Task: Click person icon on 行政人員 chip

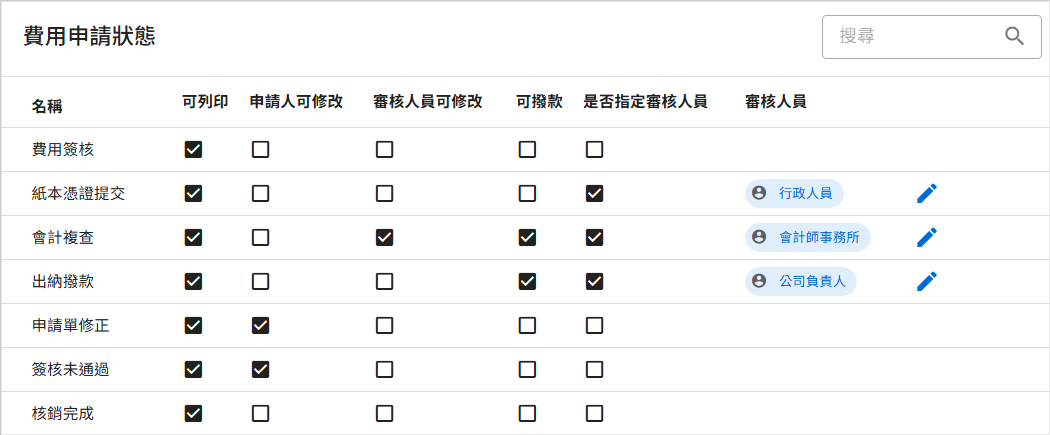Action: (x=759, y=193)
